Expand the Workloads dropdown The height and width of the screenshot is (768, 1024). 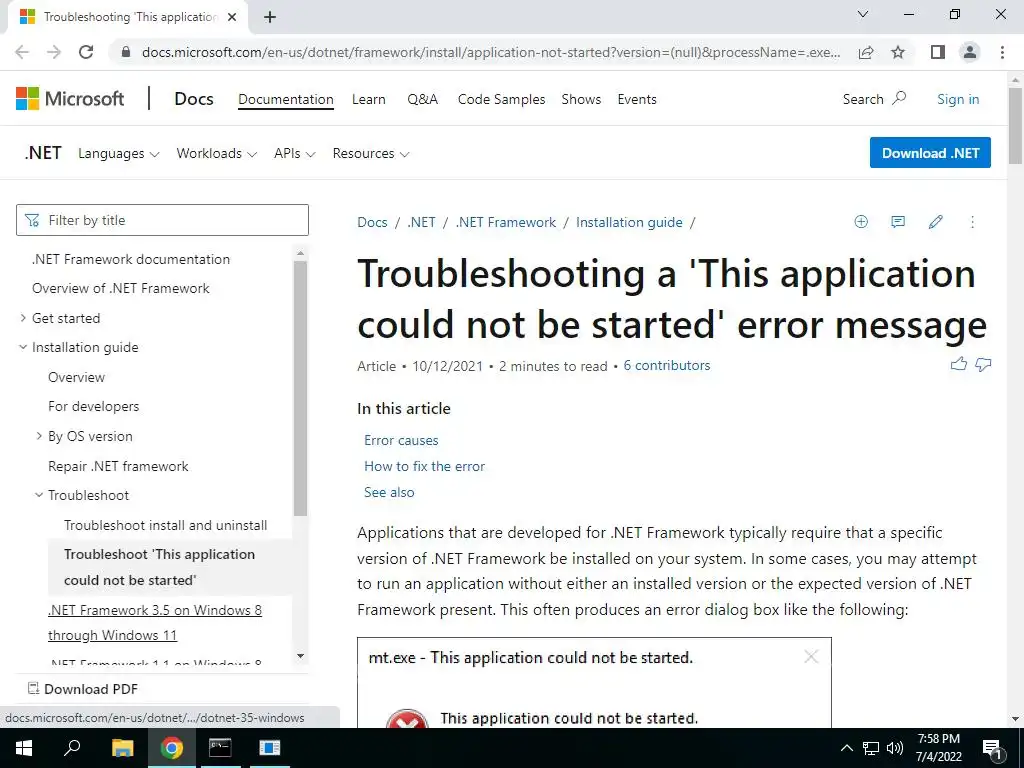[x=217, y=153]
